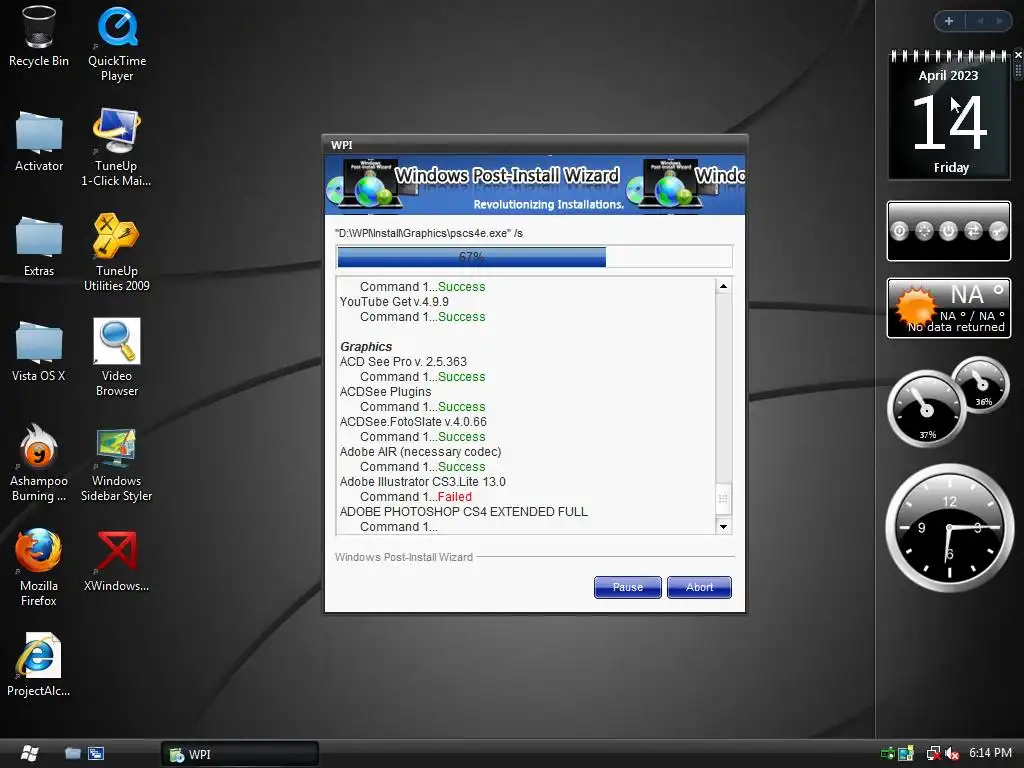Click the red Failed status text
Screen dimensions: 1024x768
tap(455, 497)
